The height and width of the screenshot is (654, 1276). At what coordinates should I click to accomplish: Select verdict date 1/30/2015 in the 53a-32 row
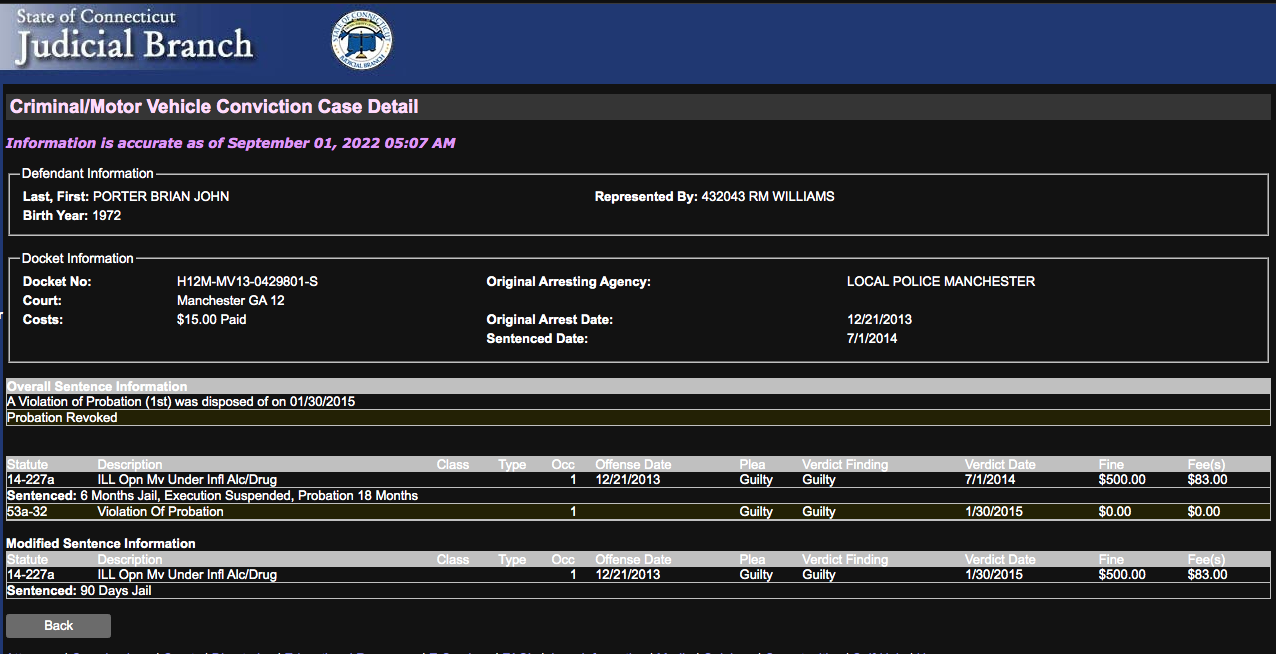pyautogui.click(x=993, y=512)
